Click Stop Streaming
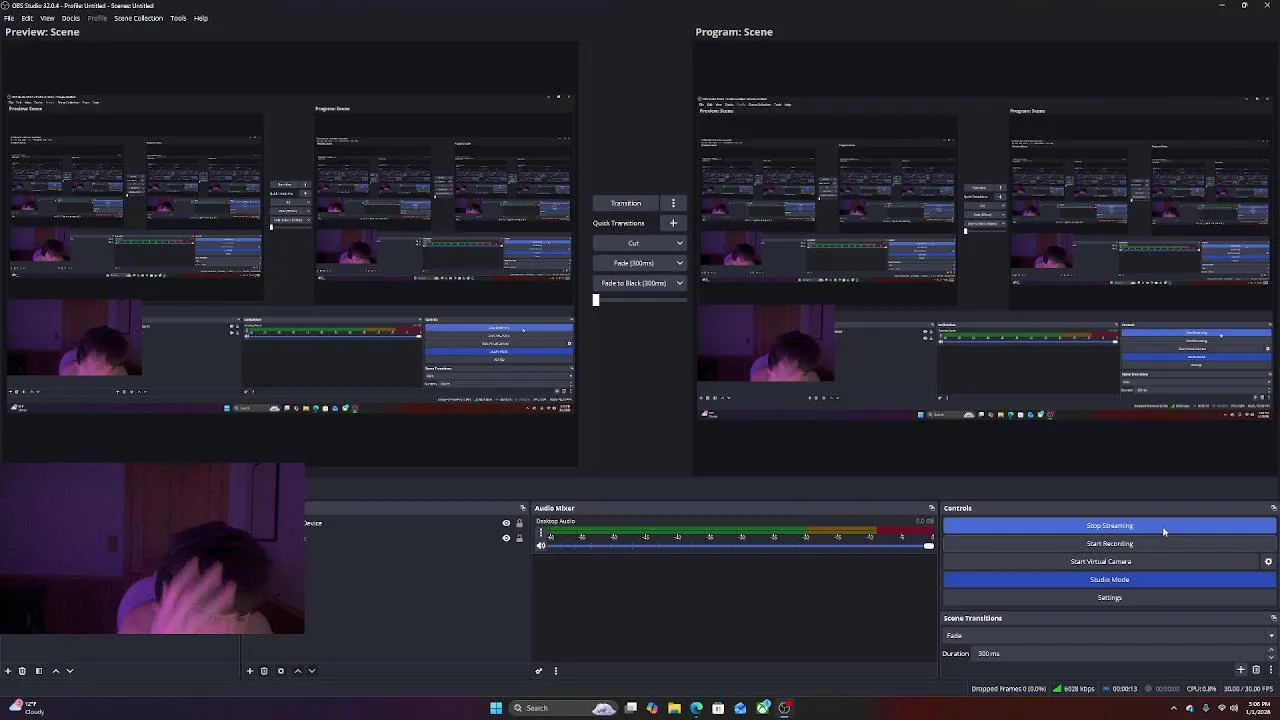This screenshot has height=720, width=1280. click(1110, 526)
